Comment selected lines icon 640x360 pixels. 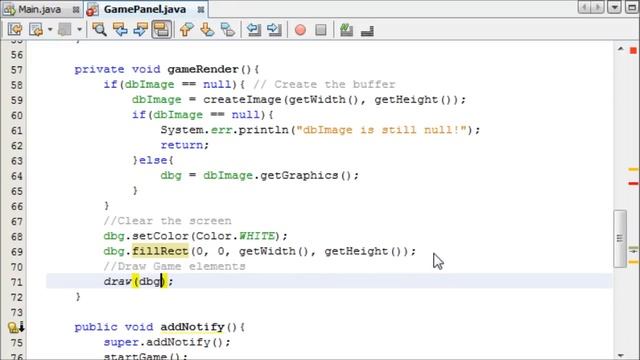pos(346,29)
